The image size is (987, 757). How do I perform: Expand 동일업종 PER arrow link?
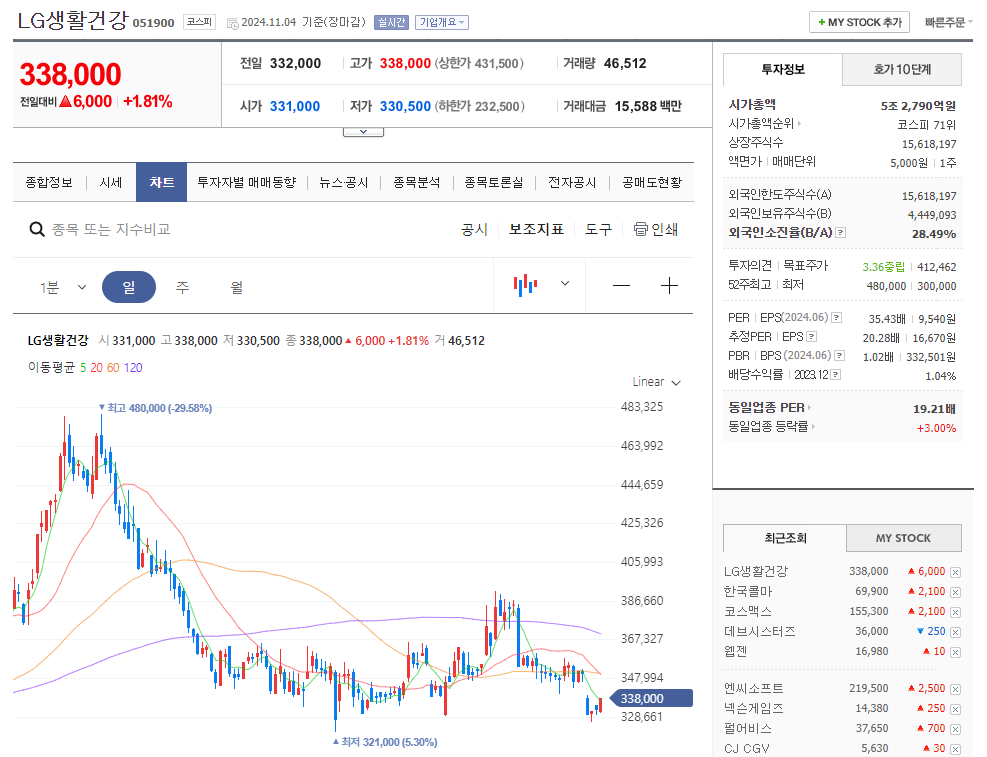pyautogui.click(x=809, y=408)
